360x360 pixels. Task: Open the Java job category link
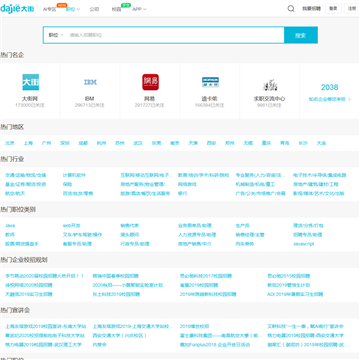[10, 226]
